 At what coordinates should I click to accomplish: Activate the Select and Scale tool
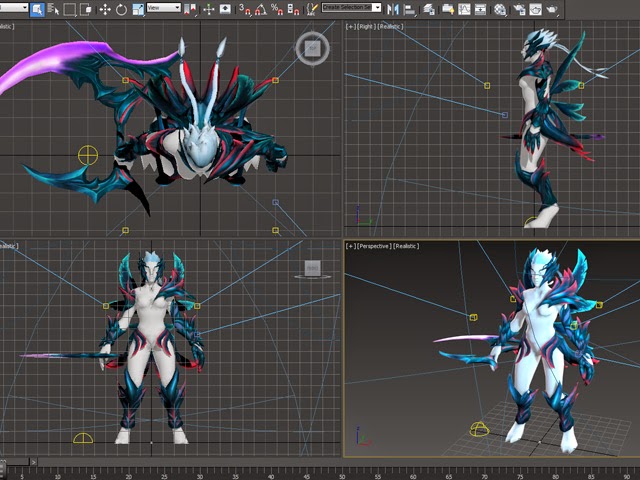click(138, 9)
